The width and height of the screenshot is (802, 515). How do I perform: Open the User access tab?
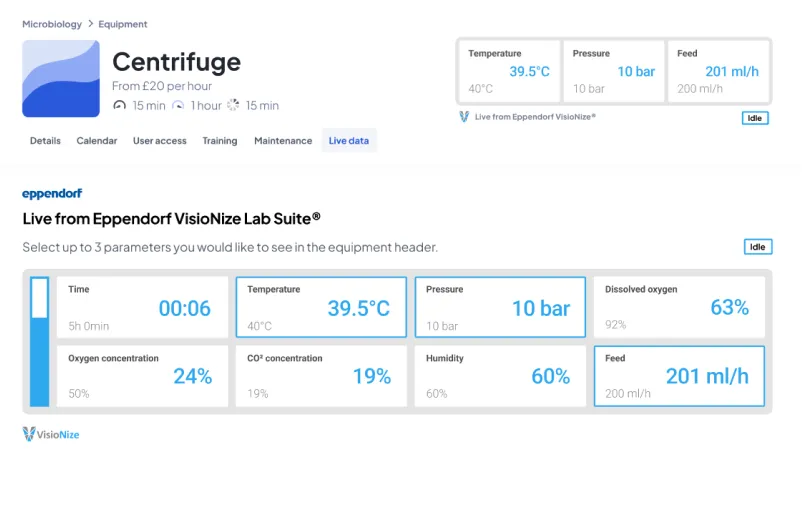[160, 141]
